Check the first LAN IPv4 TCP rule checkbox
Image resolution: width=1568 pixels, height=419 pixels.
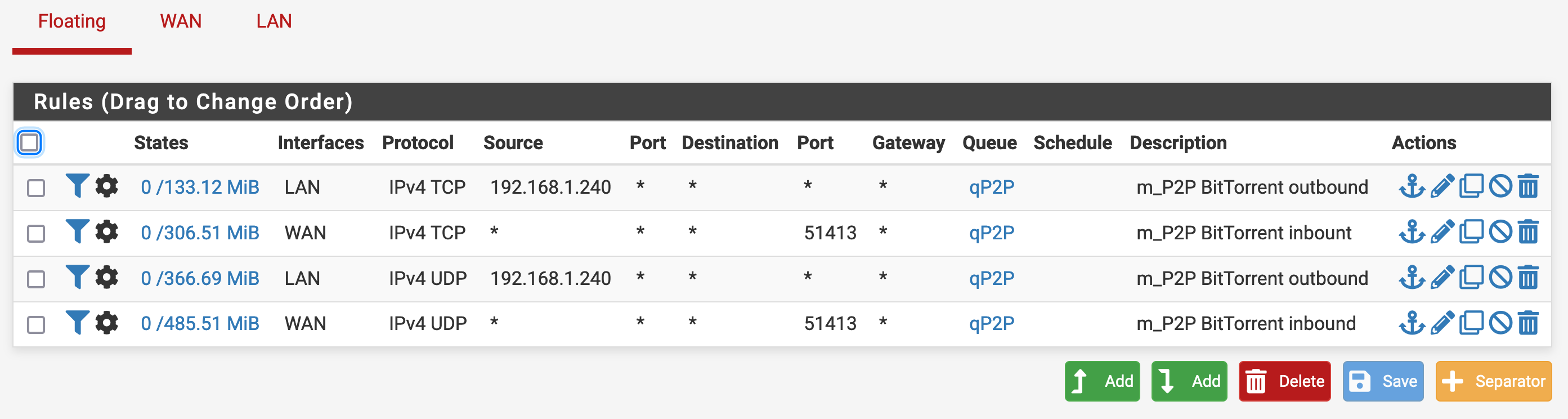[x=36, y=188]
